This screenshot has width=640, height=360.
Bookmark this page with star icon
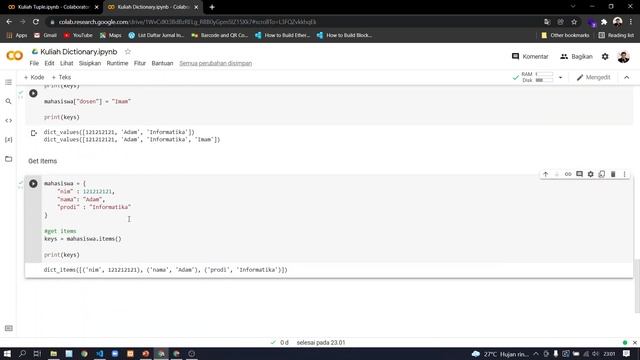574,22
